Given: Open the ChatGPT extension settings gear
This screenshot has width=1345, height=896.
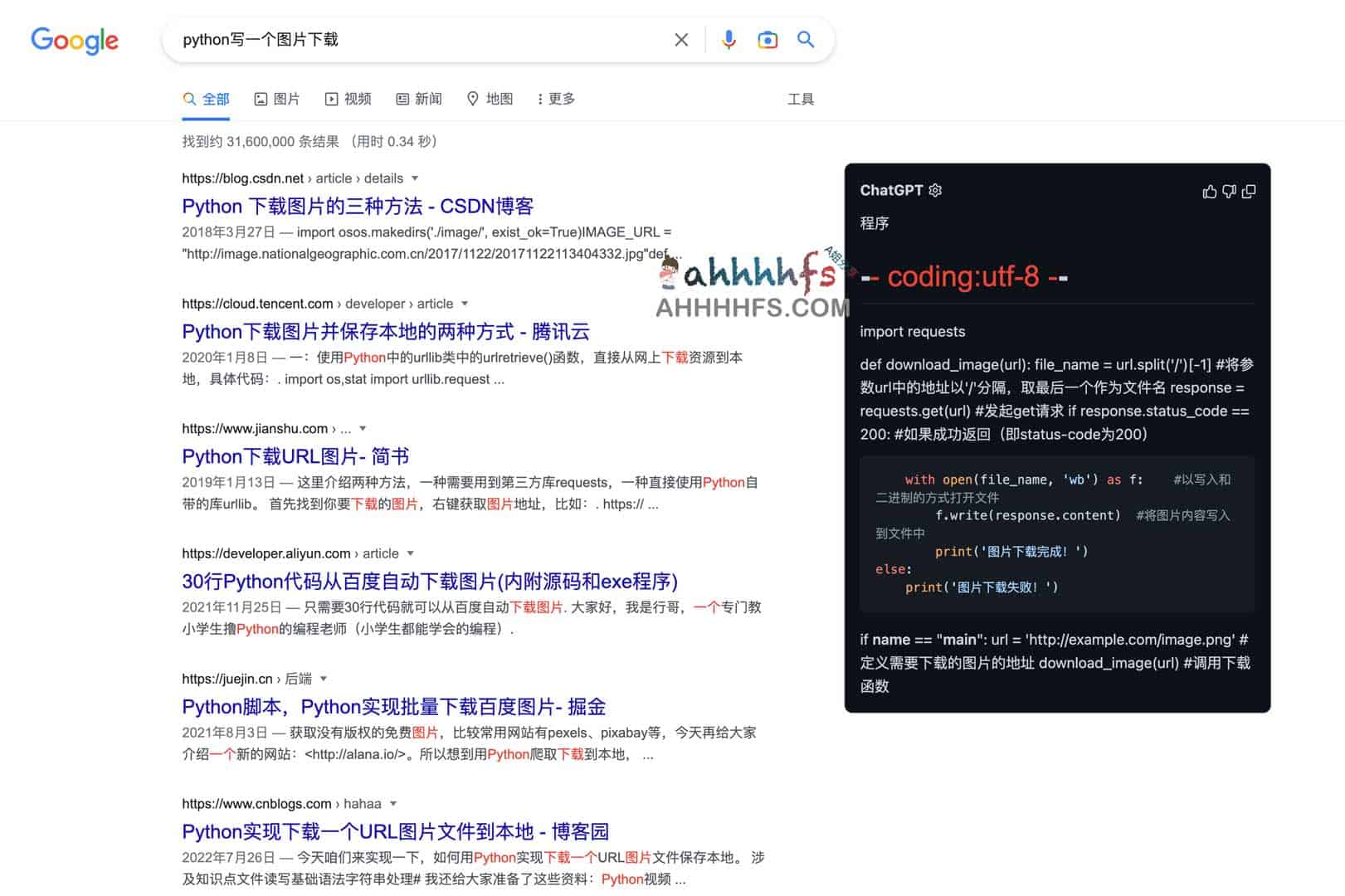Looking at the screenshot, I should click(935, 190).
